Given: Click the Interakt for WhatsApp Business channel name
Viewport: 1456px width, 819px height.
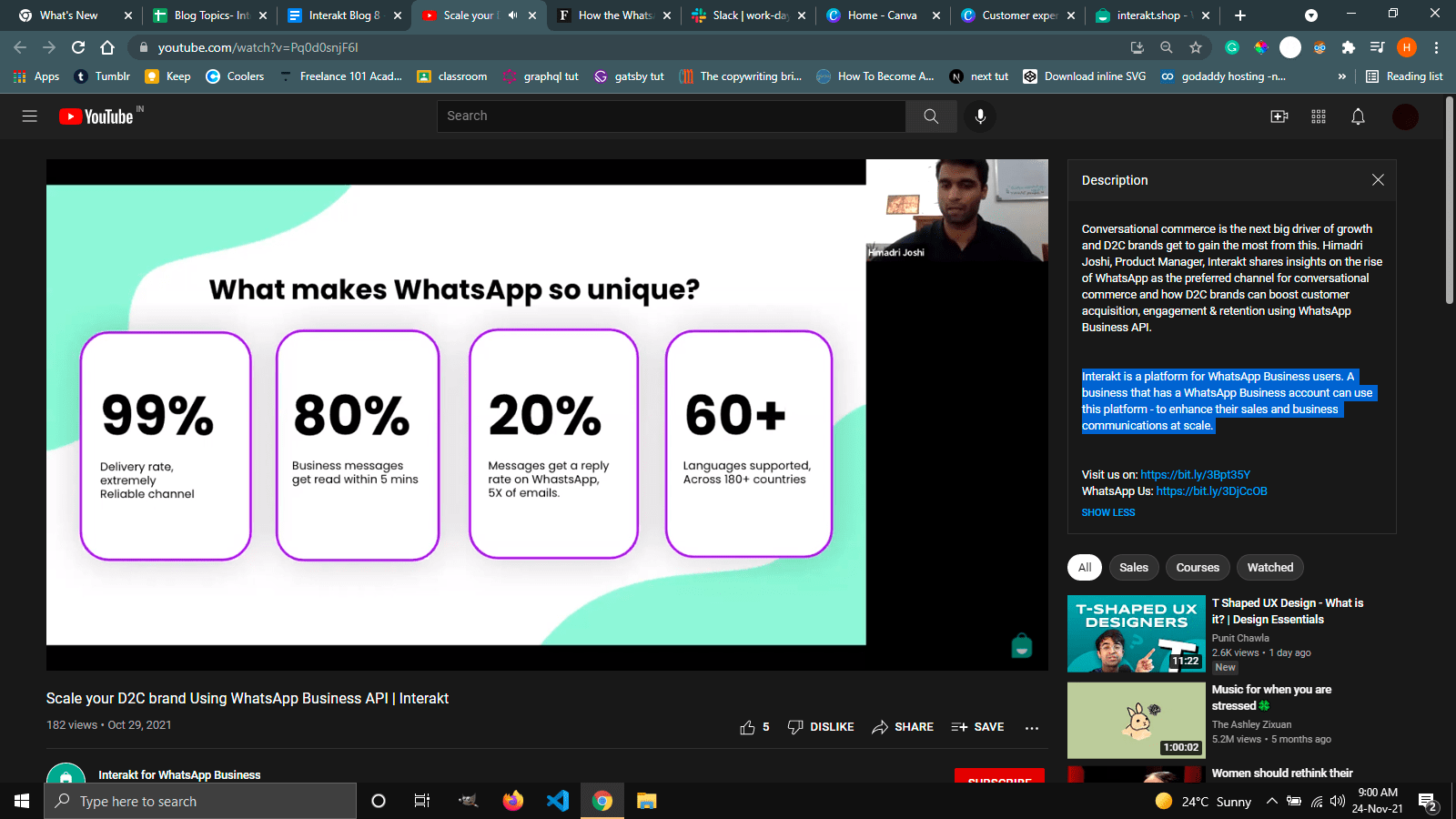Looking at the screenshot, I should [179, 774].
